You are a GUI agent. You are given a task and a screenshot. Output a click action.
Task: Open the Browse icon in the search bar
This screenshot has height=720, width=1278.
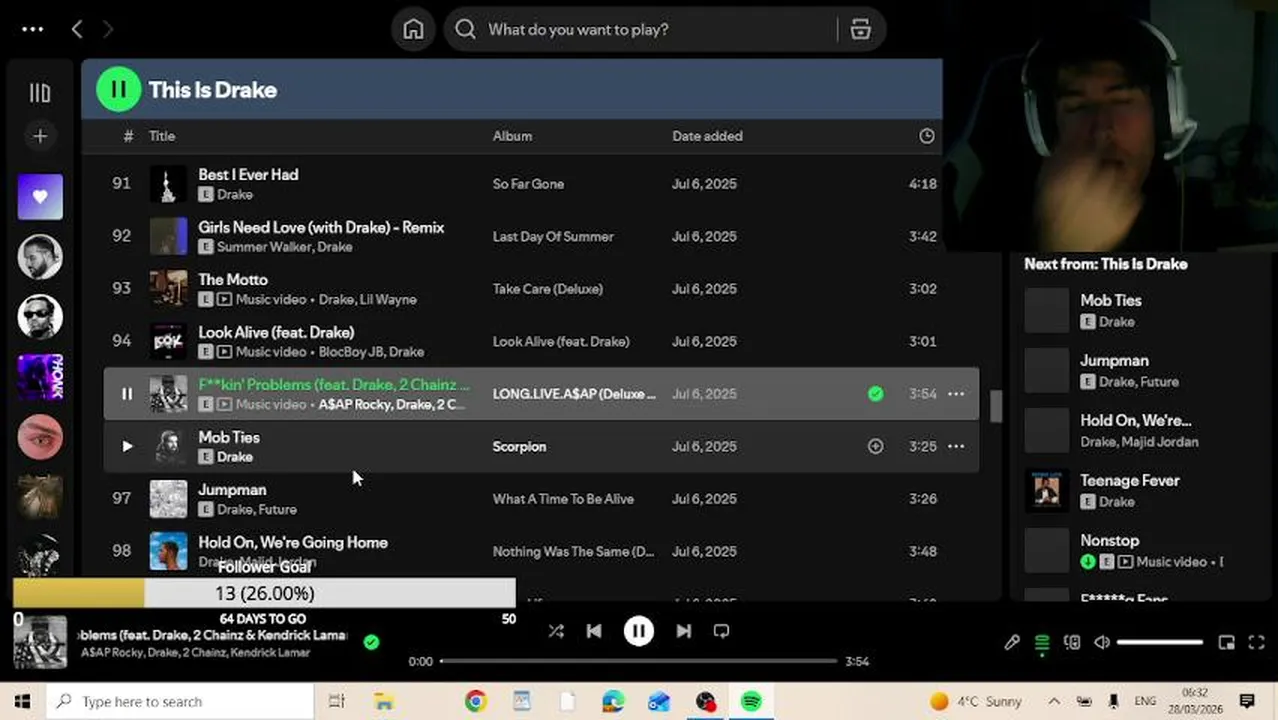click(x=860, y=29)
